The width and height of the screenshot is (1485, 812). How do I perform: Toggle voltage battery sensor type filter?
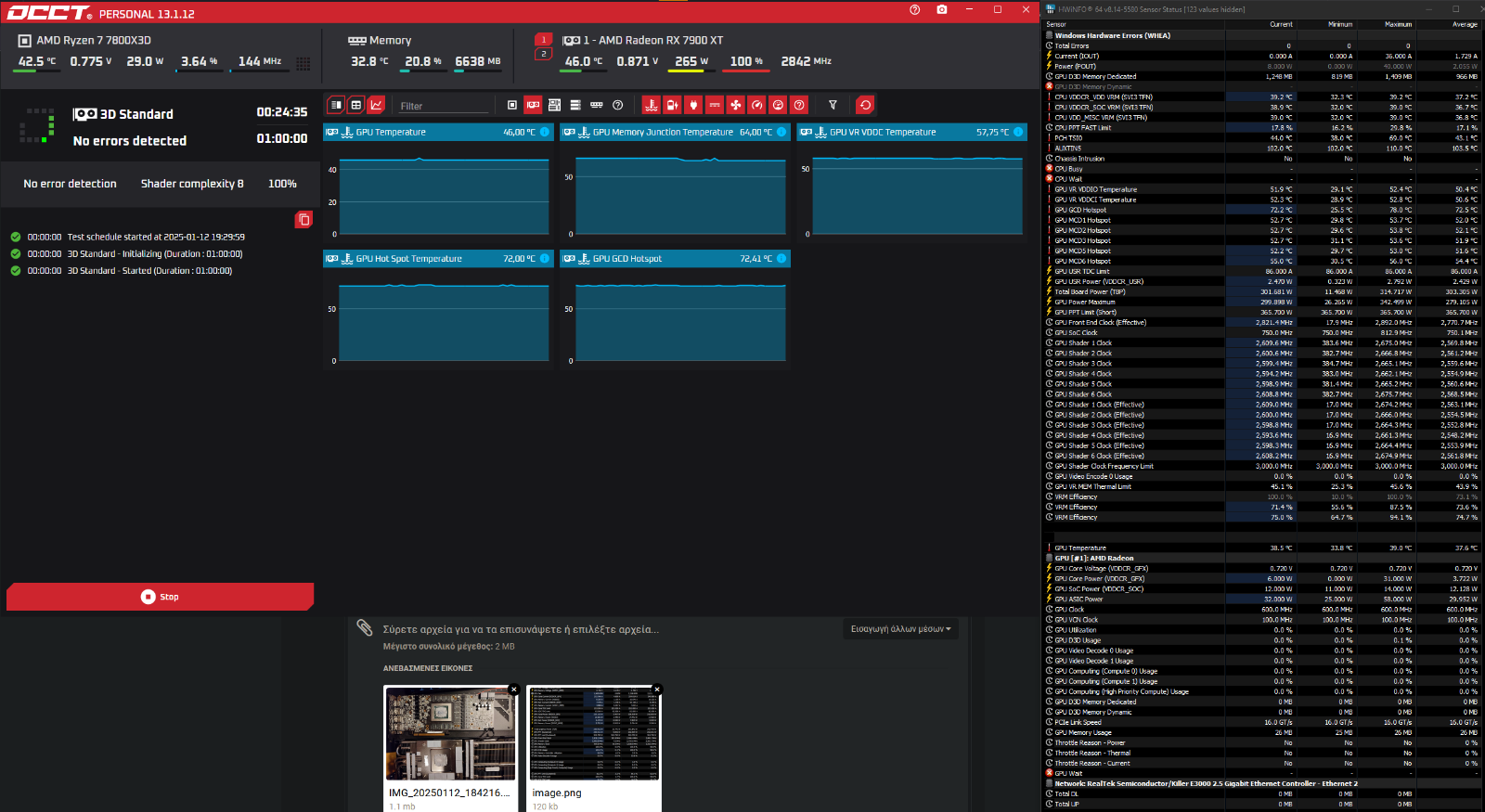pos(672,105)
